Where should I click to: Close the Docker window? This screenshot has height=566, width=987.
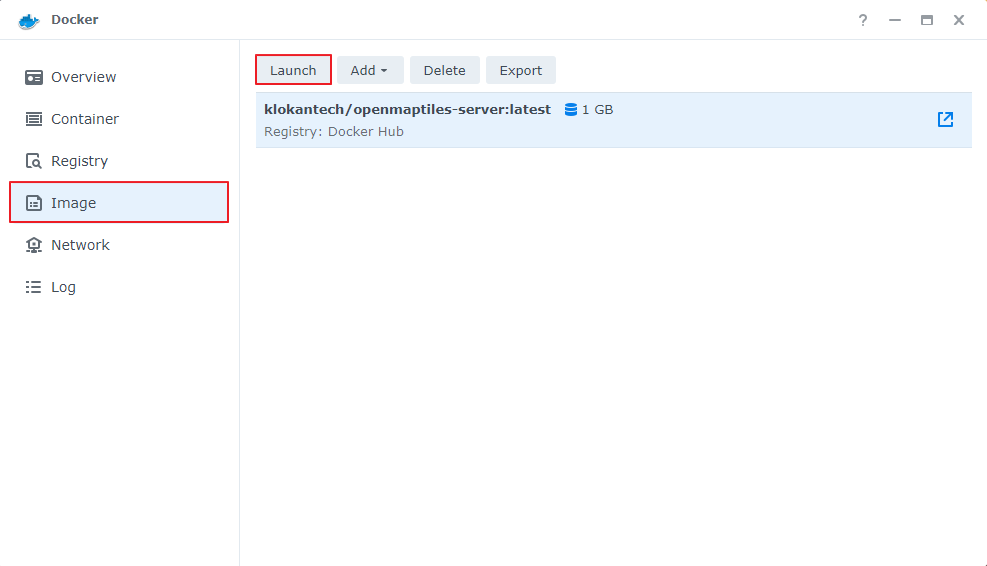959,20
